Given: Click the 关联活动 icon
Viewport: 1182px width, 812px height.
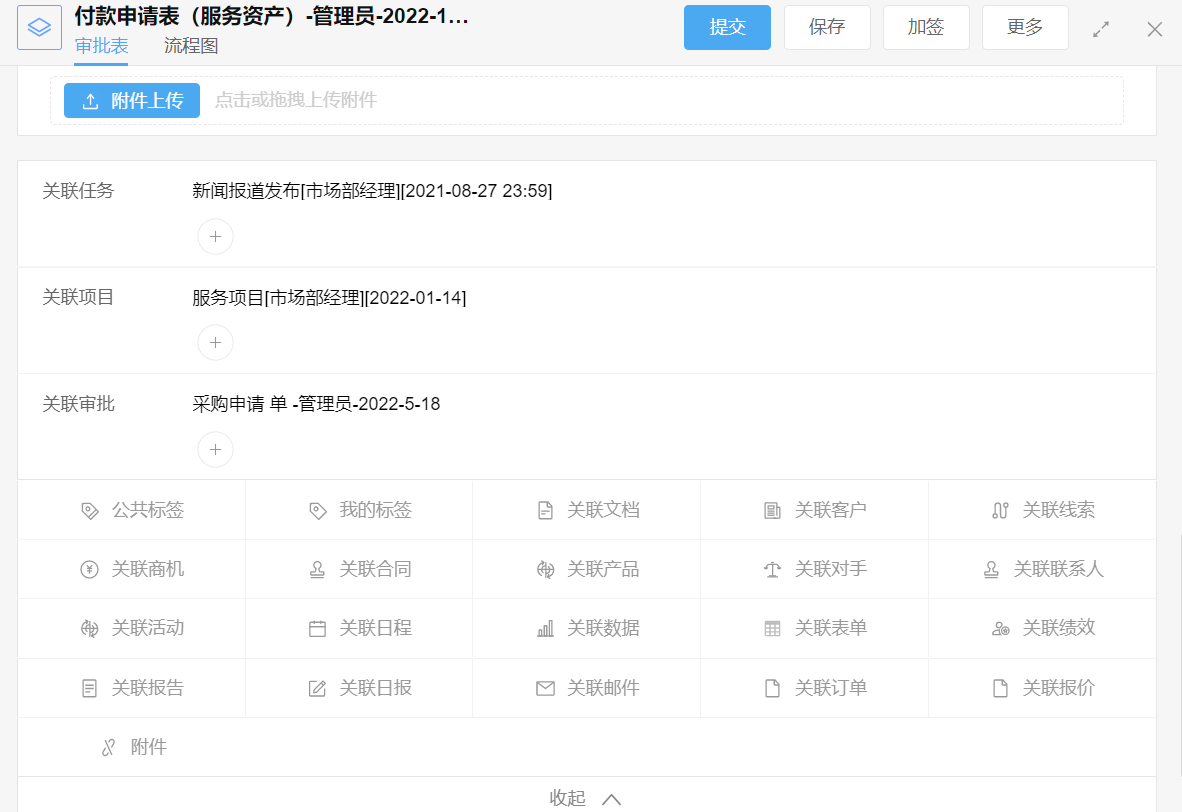Looking at the screenshot, I should coord(90,629).
